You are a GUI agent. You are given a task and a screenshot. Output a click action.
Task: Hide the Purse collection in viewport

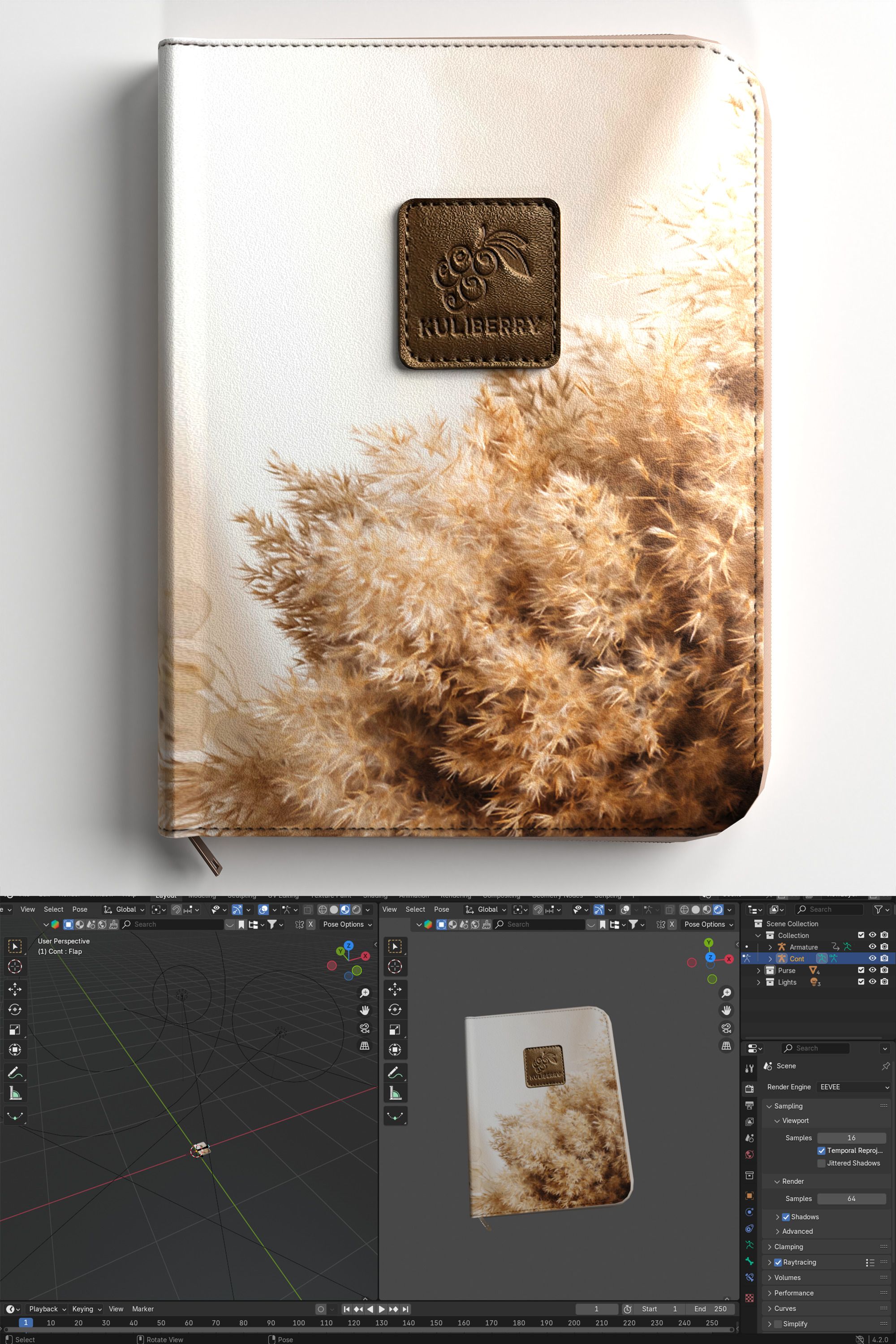[x=872, y=970]
